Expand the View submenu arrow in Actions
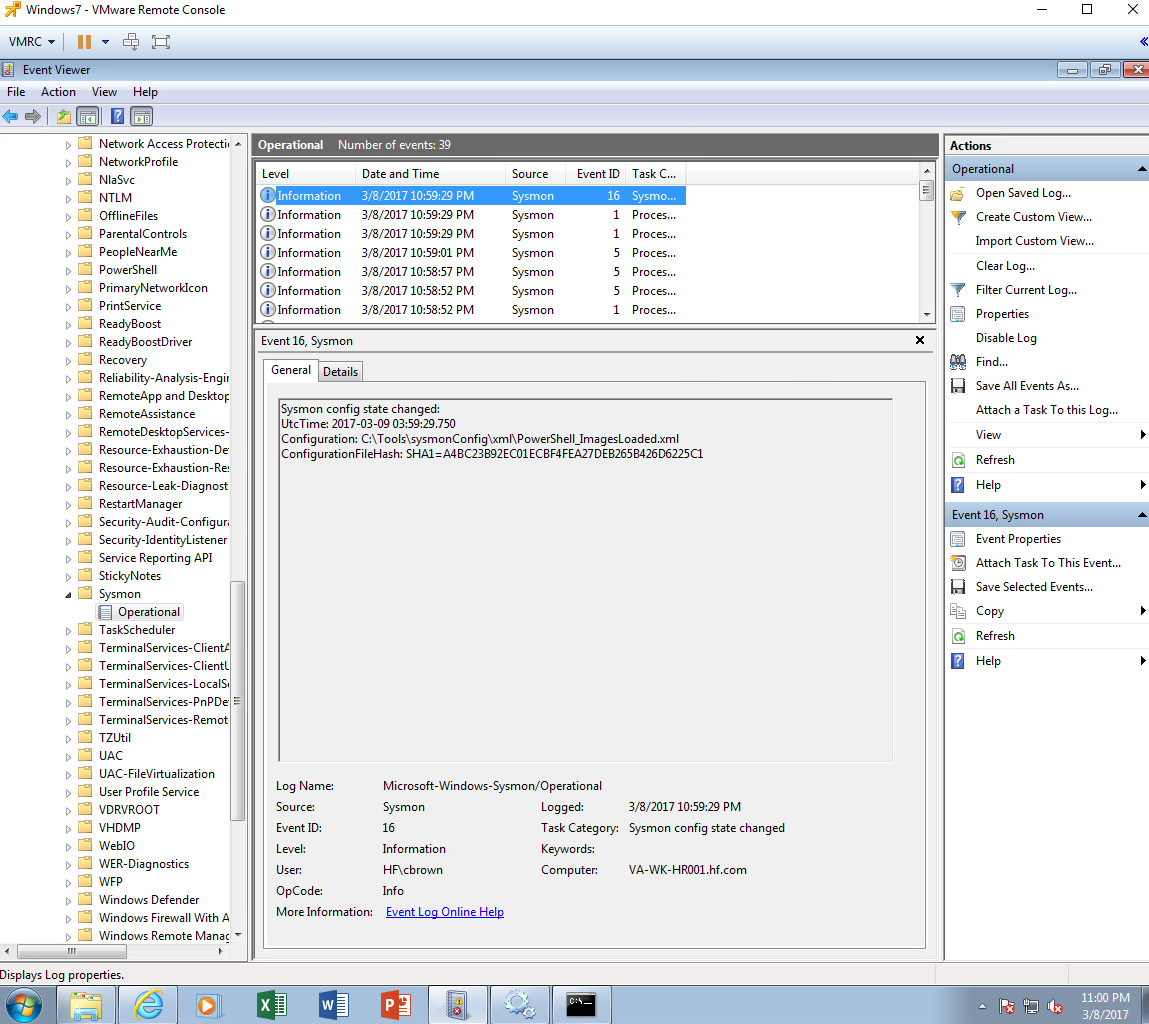Screen dimensions: 1149x1024 click(1142, 435)
